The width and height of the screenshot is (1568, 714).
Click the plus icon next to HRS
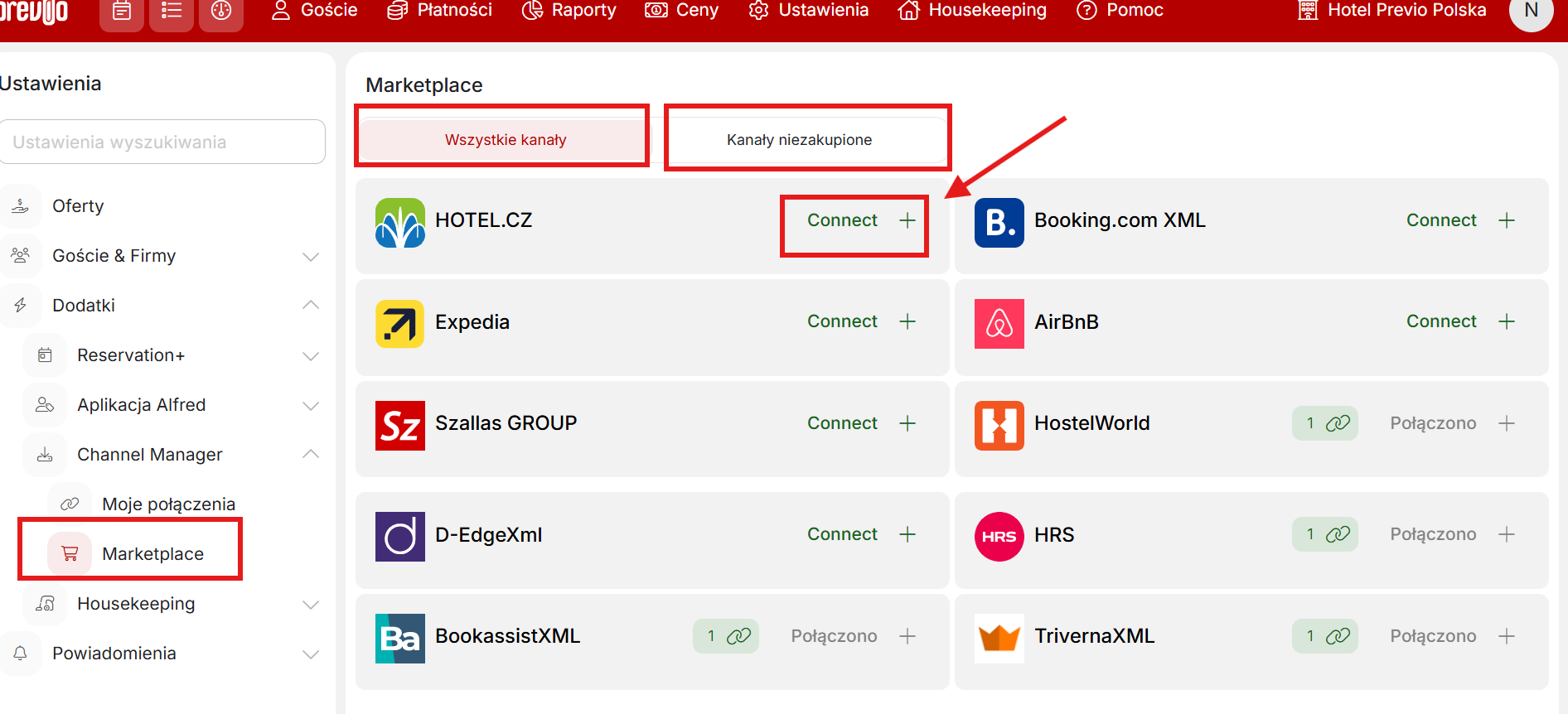(1507, 534)
